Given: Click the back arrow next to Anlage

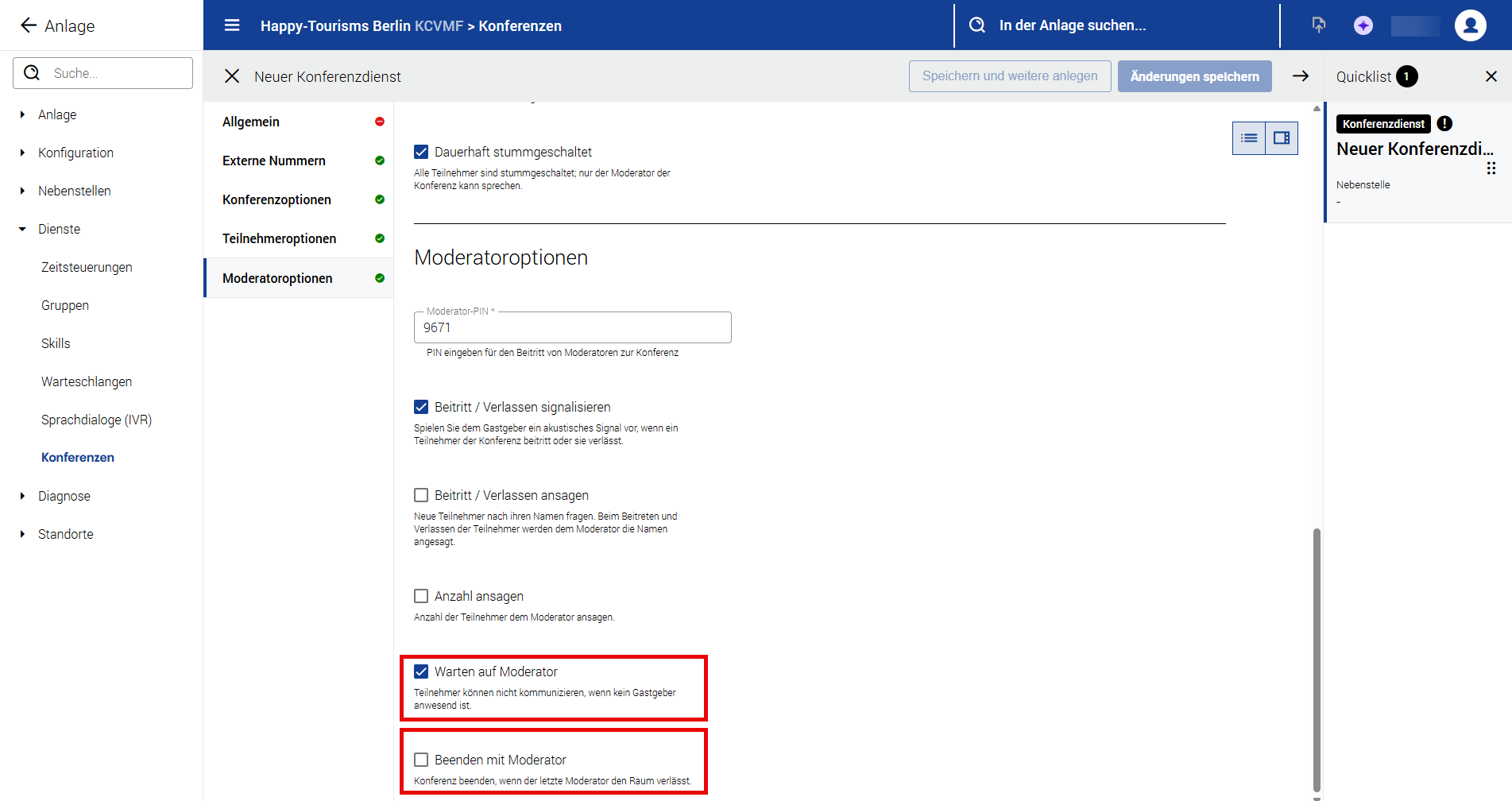Looking at the screenshot, I should click(29, 25).
